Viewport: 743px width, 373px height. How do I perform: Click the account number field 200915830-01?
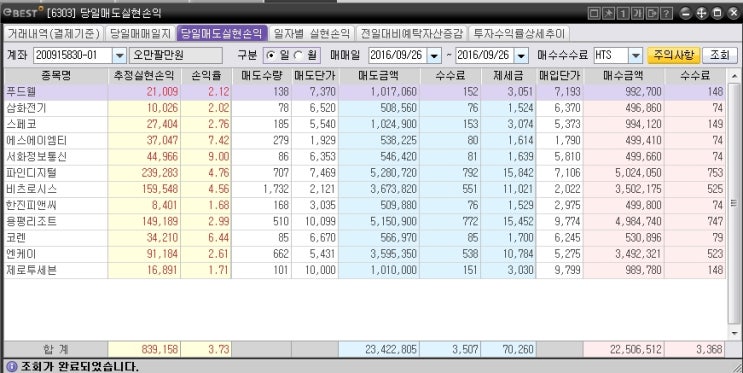point(73,55)
